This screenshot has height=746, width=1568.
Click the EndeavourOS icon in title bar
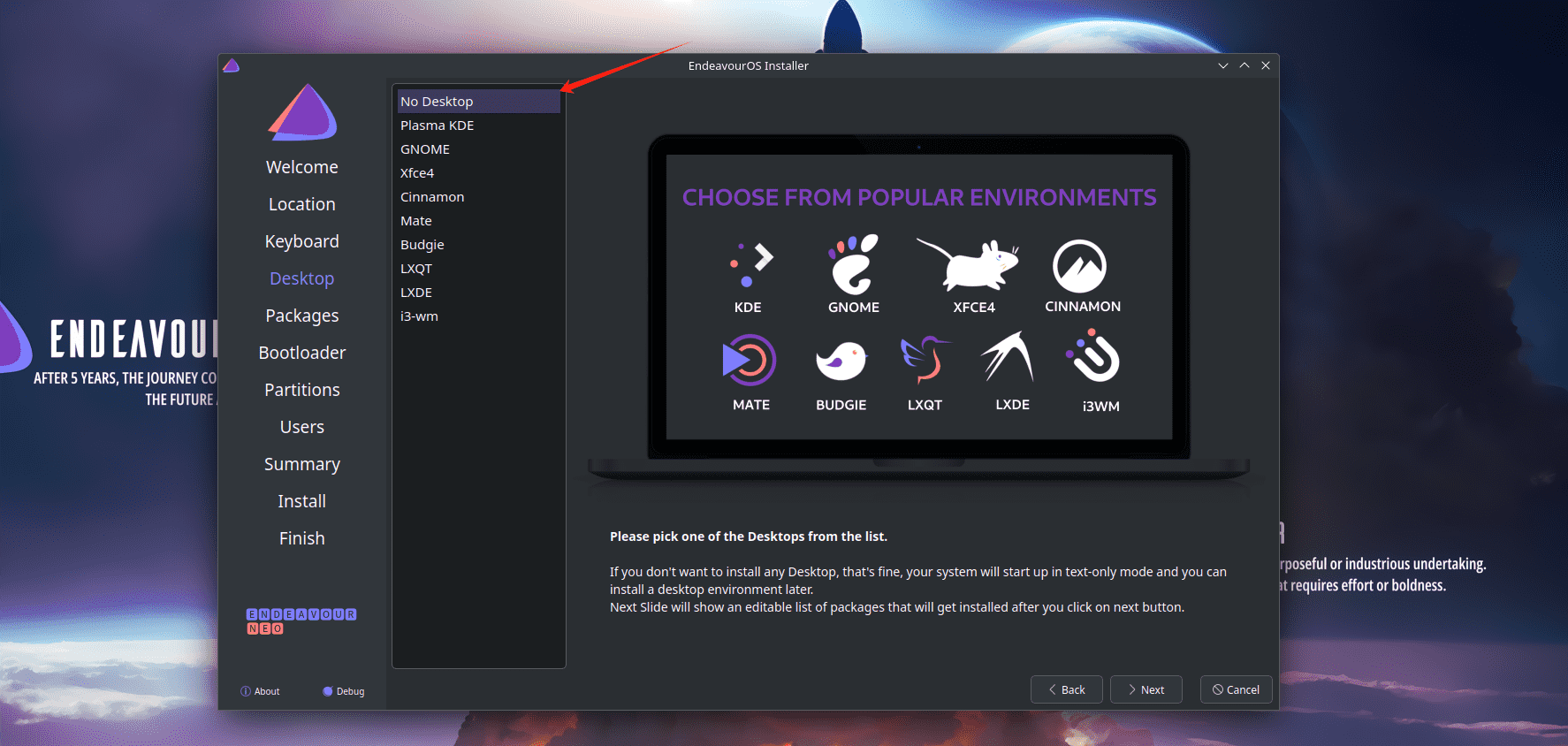pos(232,65)
